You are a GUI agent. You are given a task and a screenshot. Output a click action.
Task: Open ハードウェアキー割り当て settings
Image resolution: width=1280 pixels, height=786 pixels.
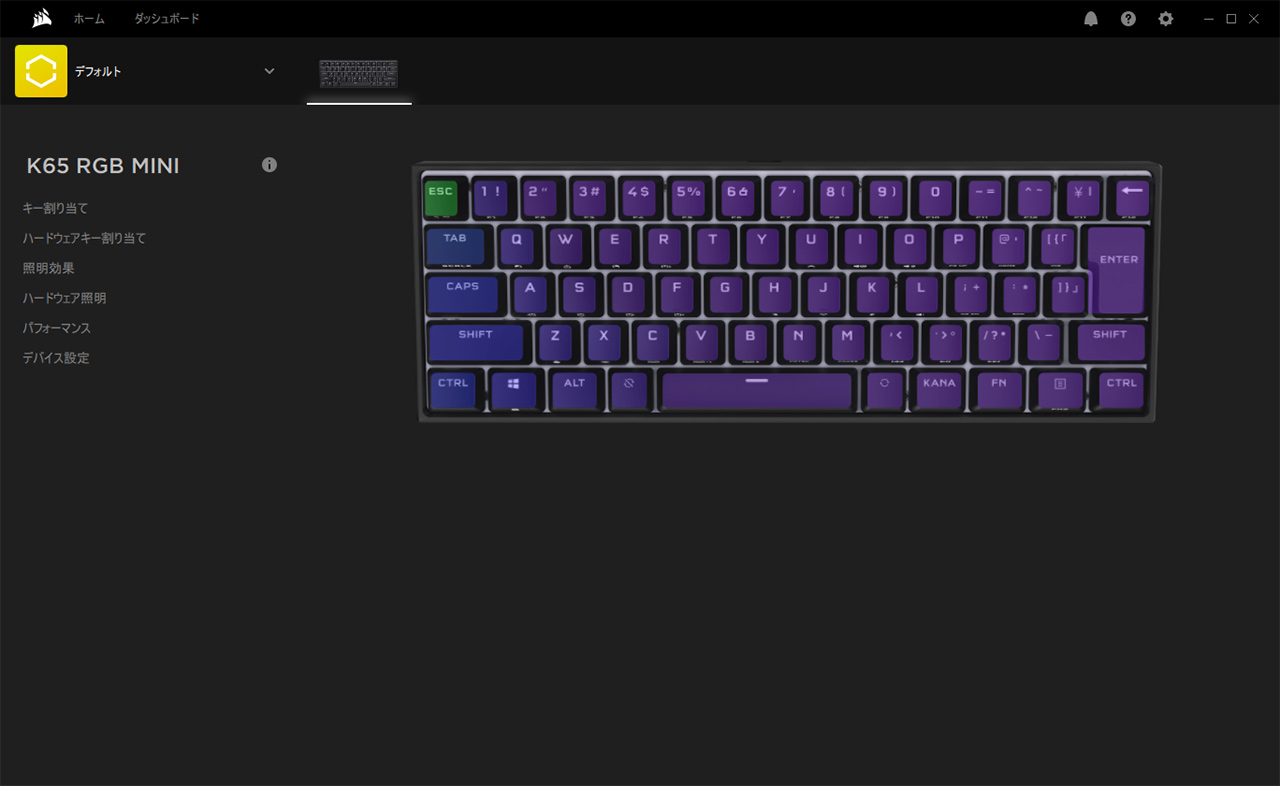pyautogui.click(x=84, y=238)
